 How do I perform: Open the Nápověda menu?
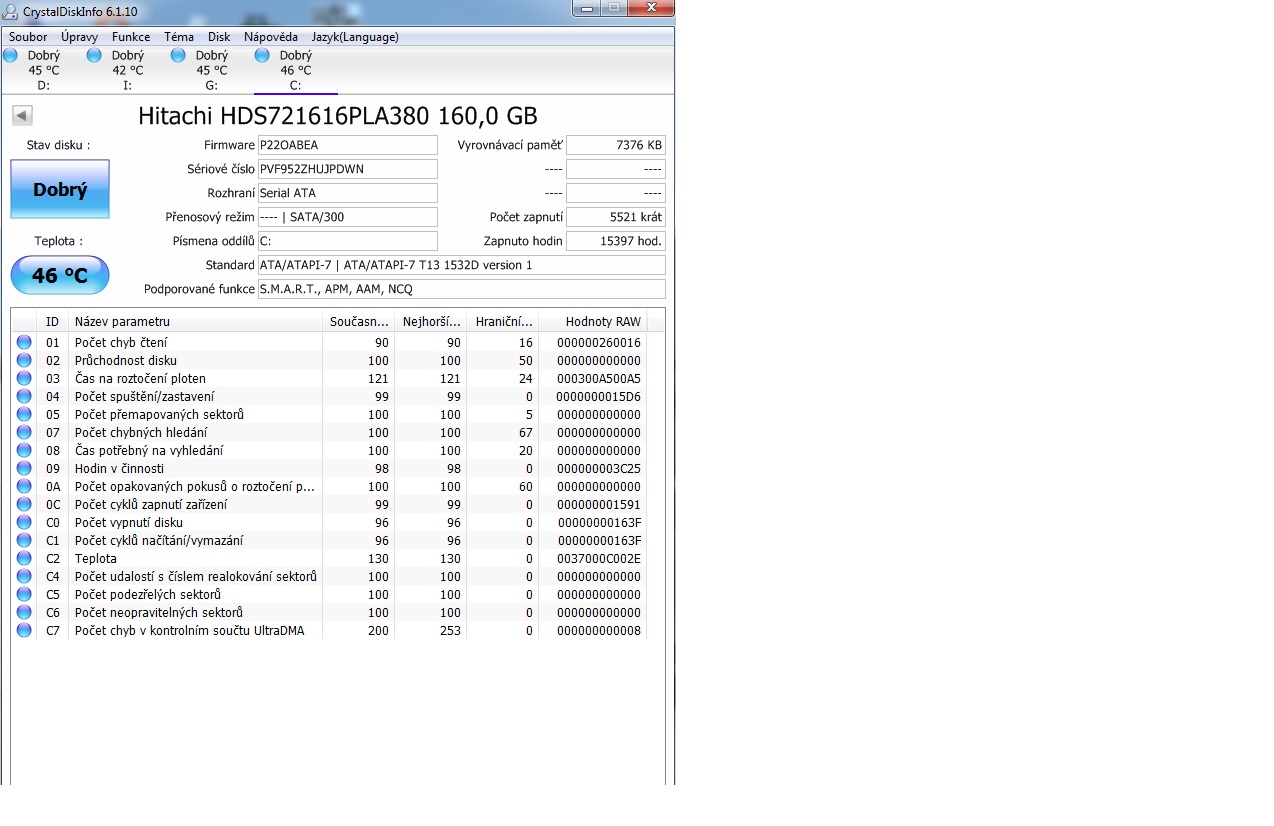pyautogui.click(x=271, y=37)
